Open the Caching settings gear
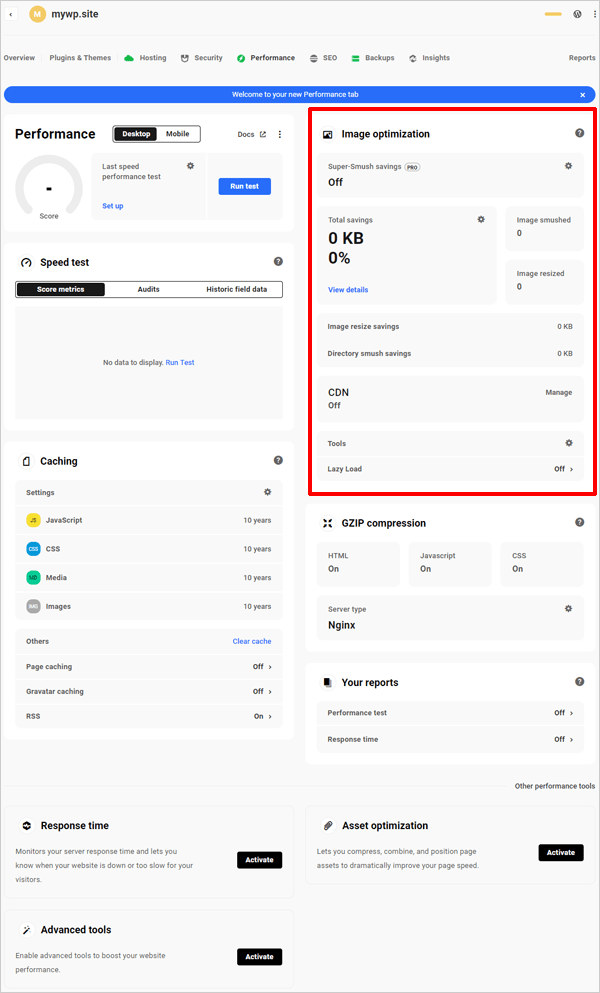Screen dimensions: 600x993 click(267, 492)
